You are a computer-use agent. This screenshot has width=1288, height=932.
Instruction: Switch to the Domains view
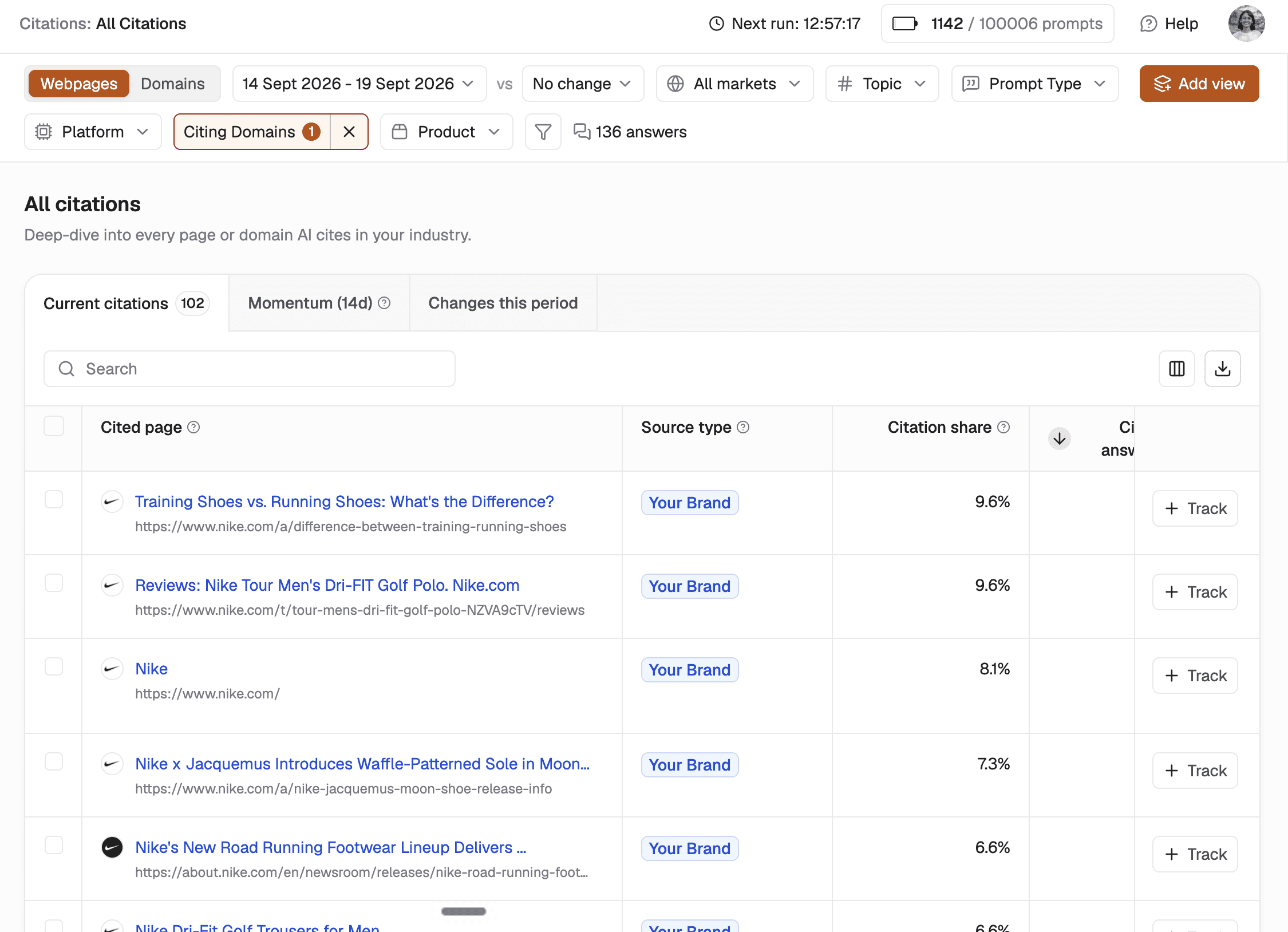[x=172, y=84]
